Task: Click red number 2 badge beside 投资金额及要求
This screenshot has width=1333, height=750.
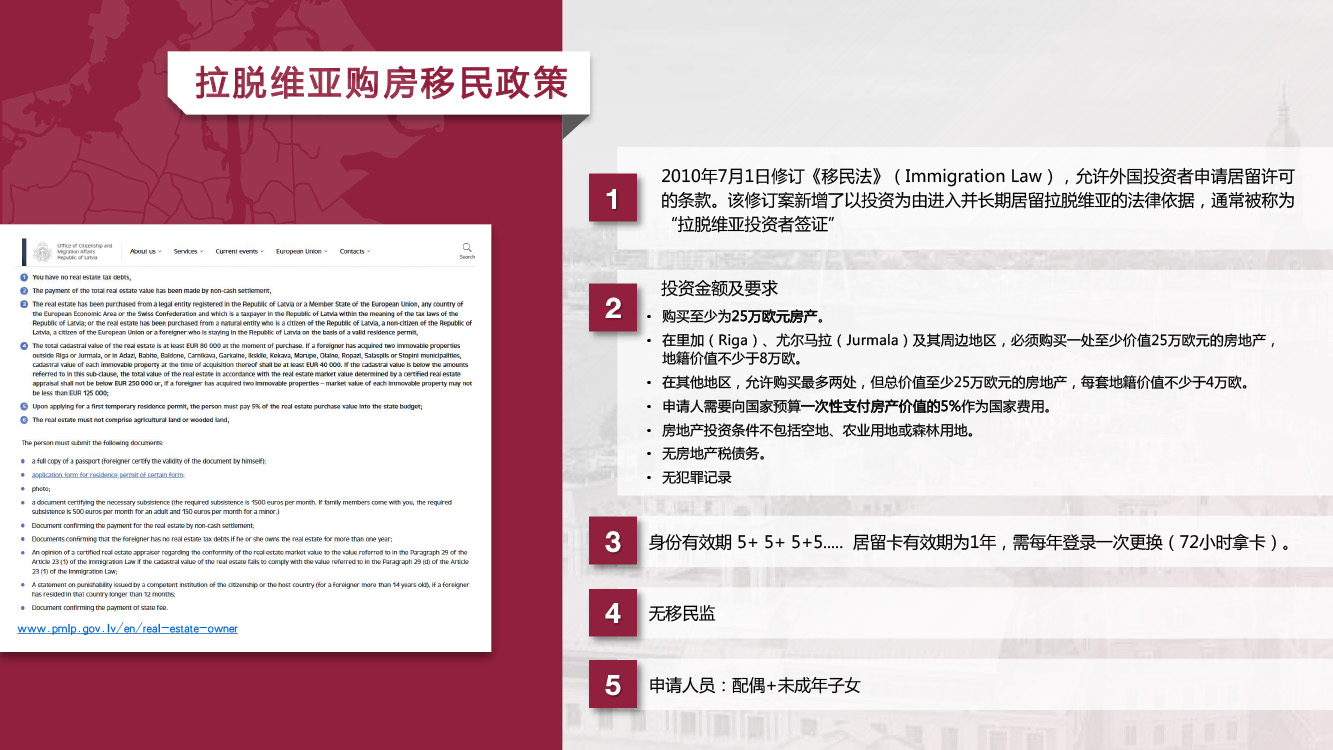Action: (x=613, y=308)
